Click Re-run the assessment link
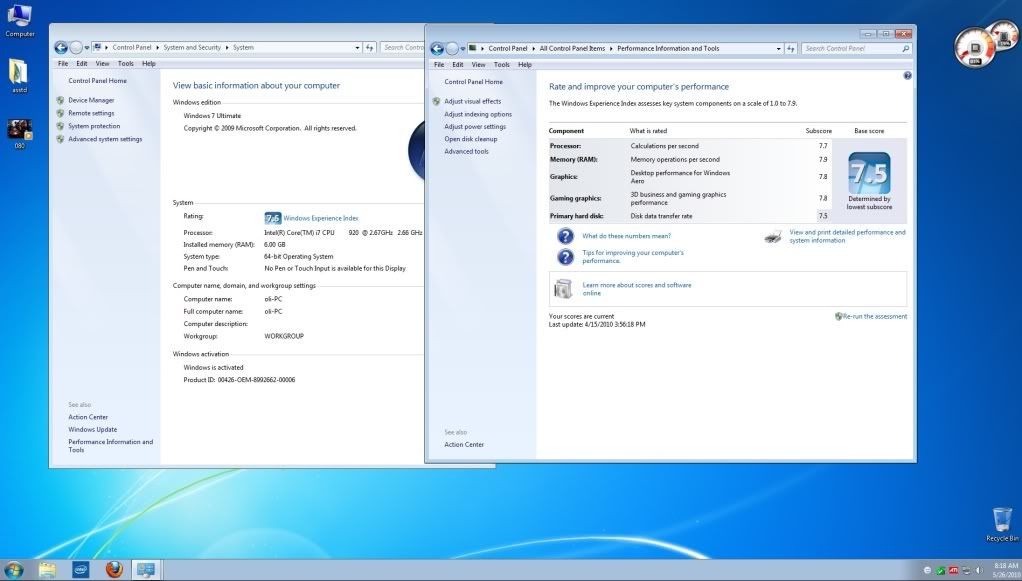This screenshot has height=581, width=1022. coord(874,316)
